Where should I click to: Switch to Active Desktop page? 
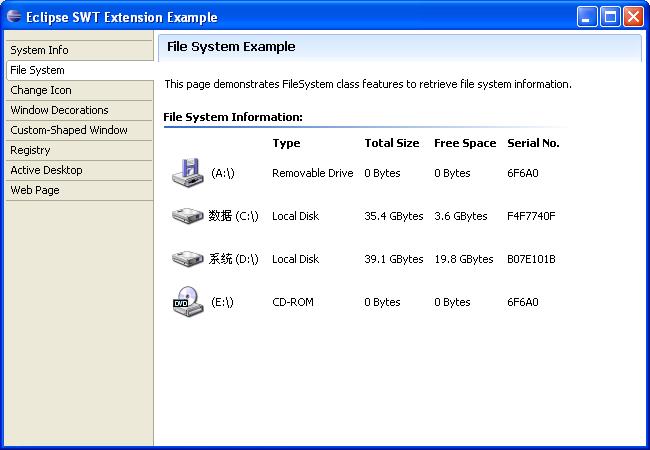coord(80,170)
